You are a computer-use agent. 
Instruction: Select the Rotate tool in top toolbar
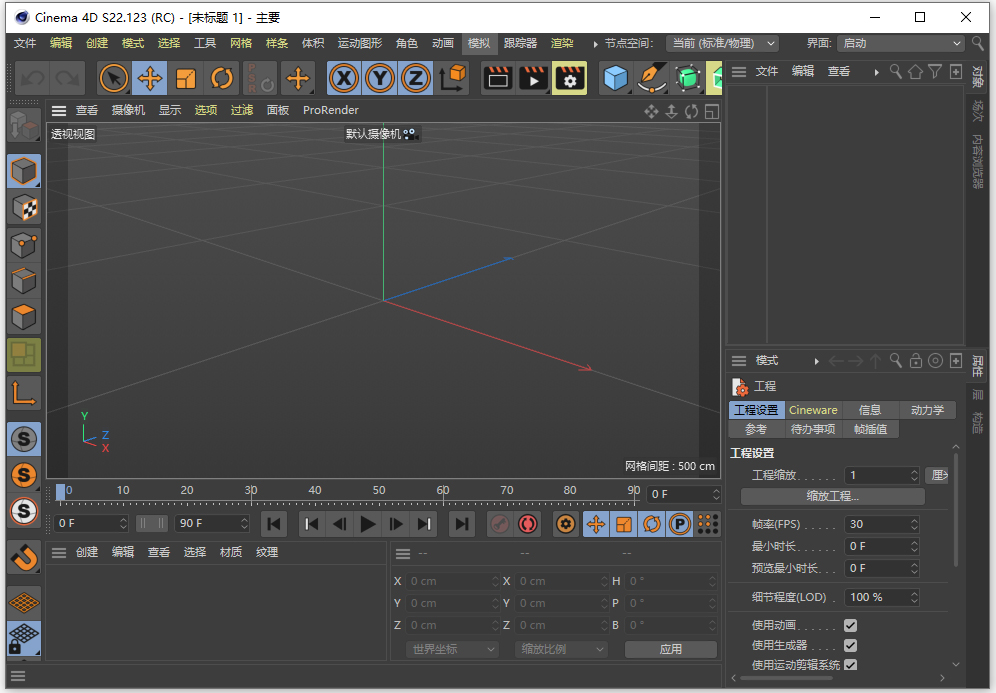click(222, 78)
